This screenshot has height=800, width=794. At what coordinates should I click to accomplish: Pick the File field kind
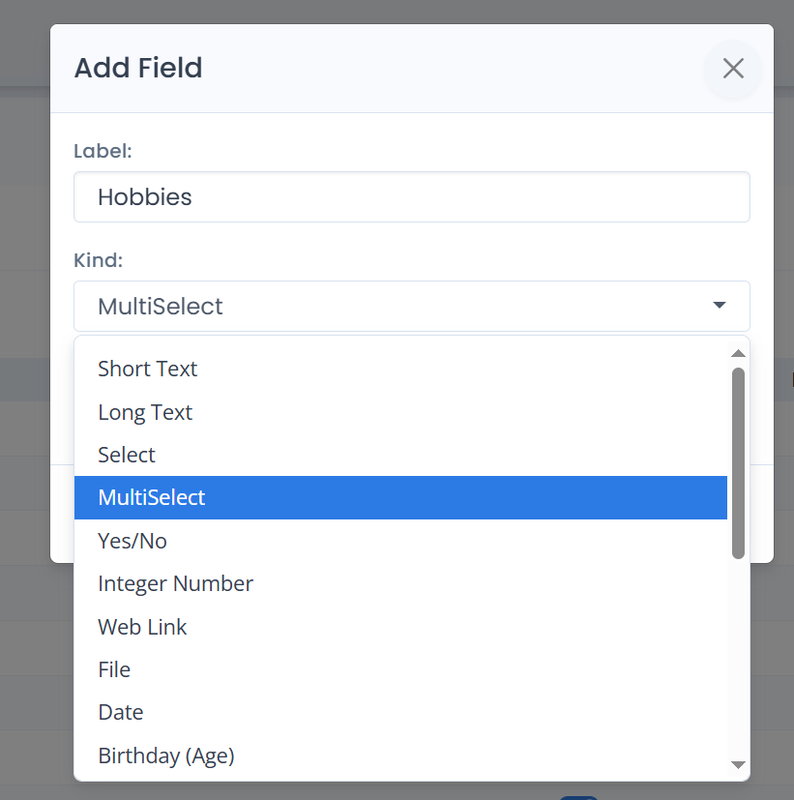(x=114, y=670)
